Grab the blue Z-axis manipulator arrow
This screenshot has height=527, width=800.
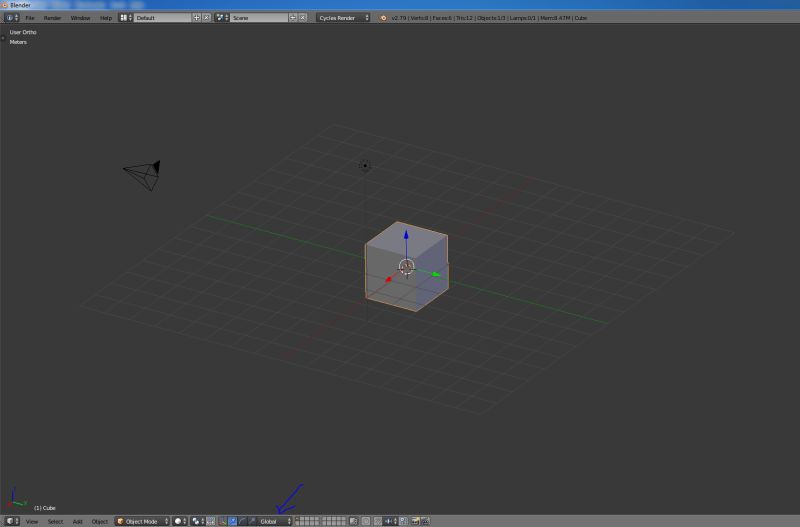coord(406,235)
